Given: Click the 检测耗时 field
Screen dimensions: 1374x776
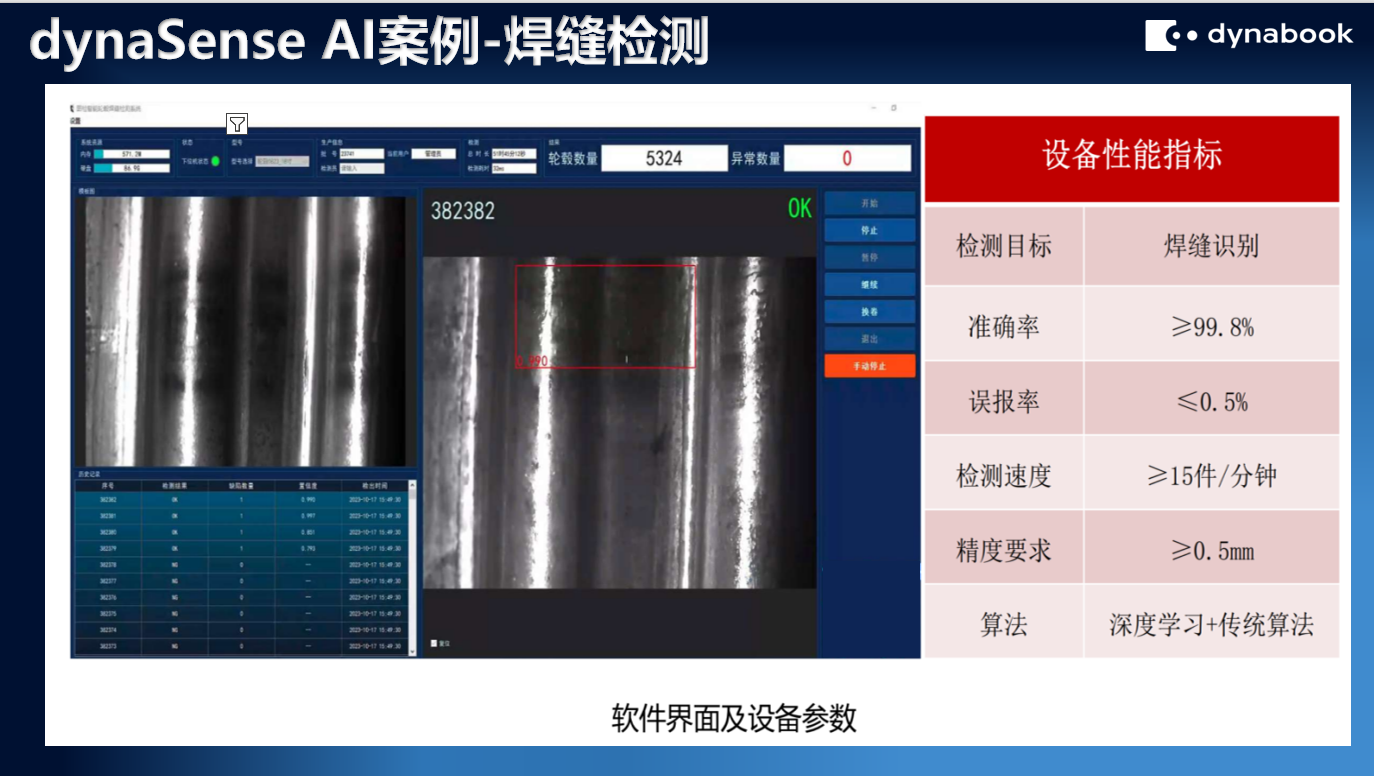Looking at the screenshot, I should (514, 168).
